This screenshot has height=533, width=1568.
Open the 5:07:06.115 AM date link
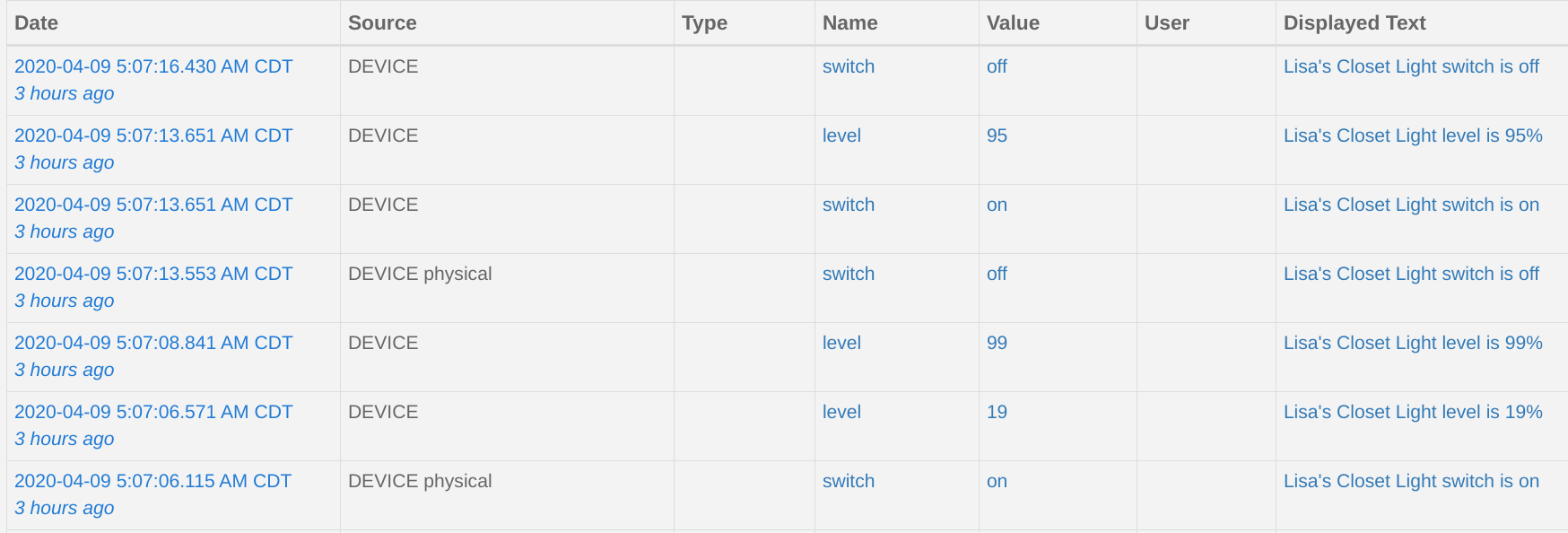point(152,481)
